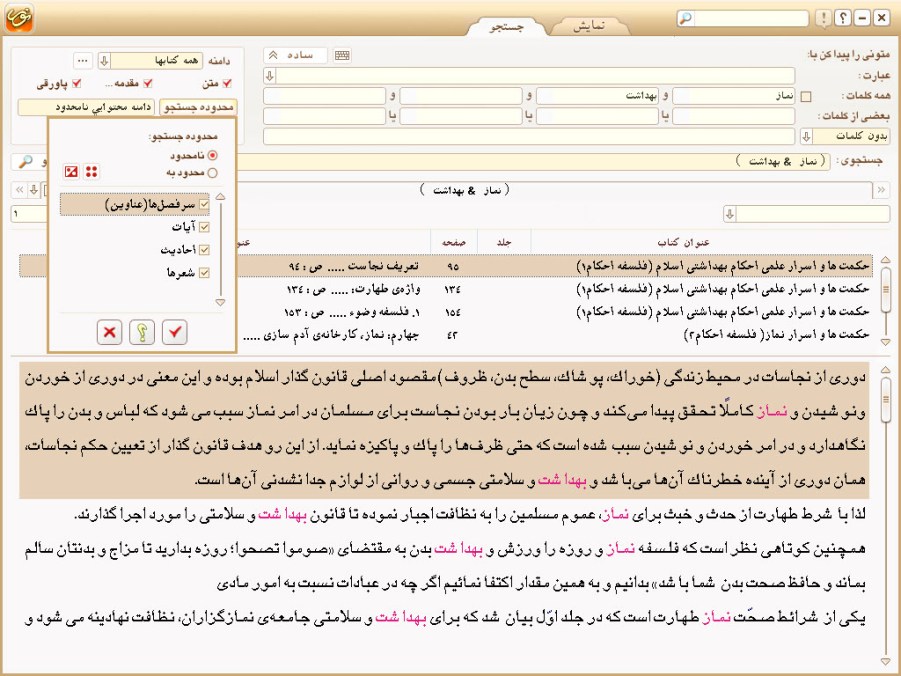Click the text pane scrollbar thumb
Screen dimensions: 901x676
pyautogui.click(x=885, y=398)
